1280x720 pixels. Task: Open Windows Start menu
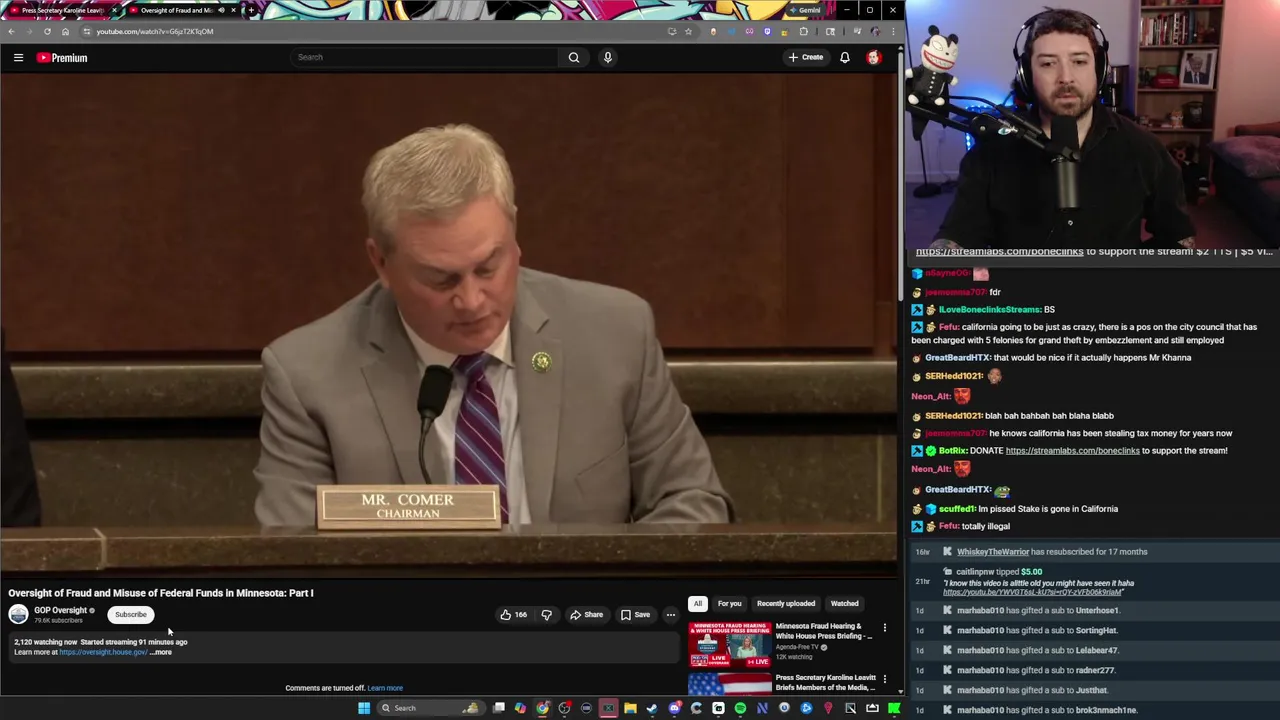365,708
